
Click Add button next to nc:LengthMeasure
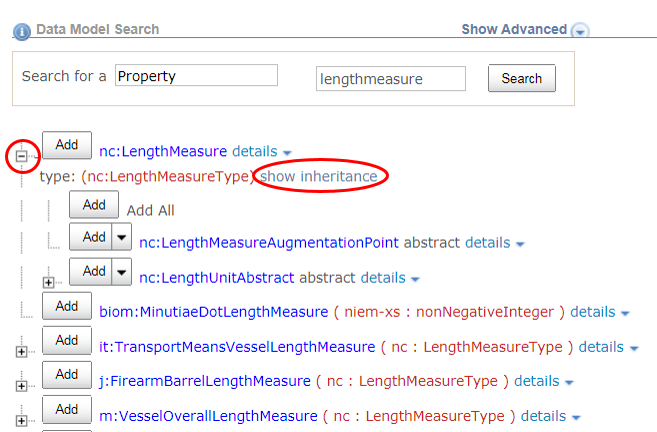click(x=66, y=145)
